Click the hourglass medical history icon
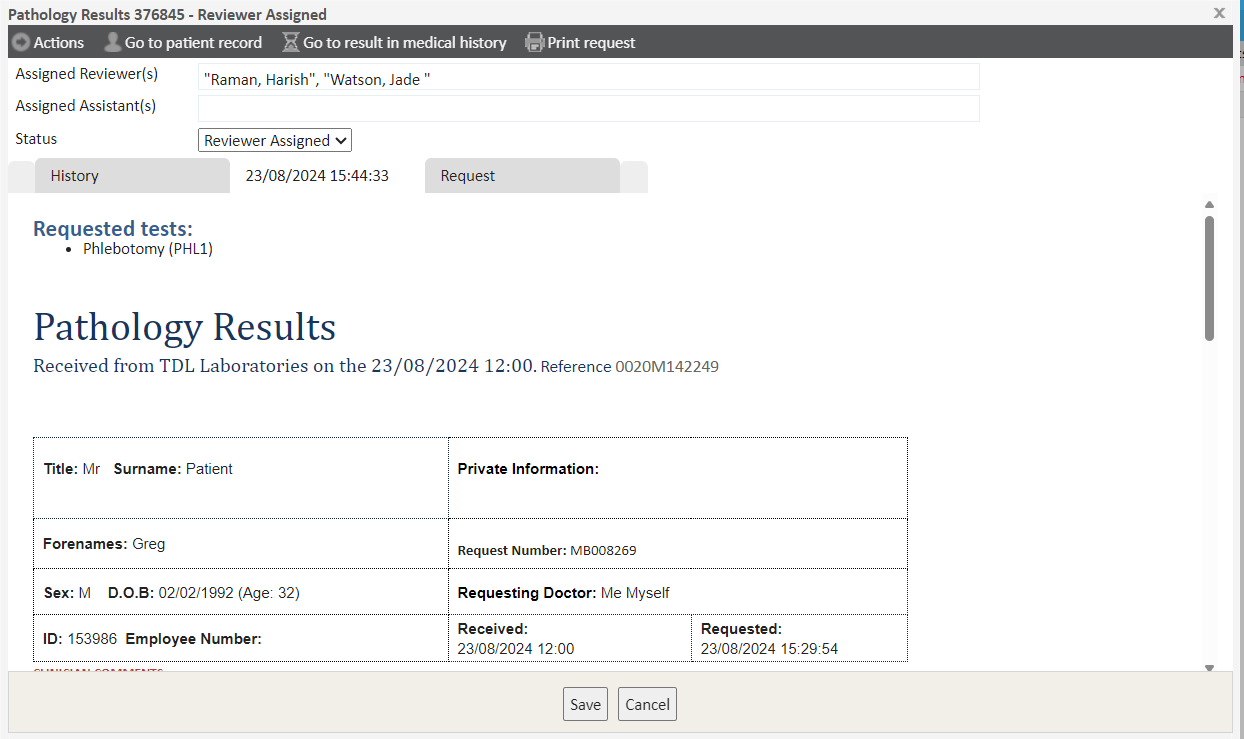This screenshot has height=739, width=1244. pos(291,42)
